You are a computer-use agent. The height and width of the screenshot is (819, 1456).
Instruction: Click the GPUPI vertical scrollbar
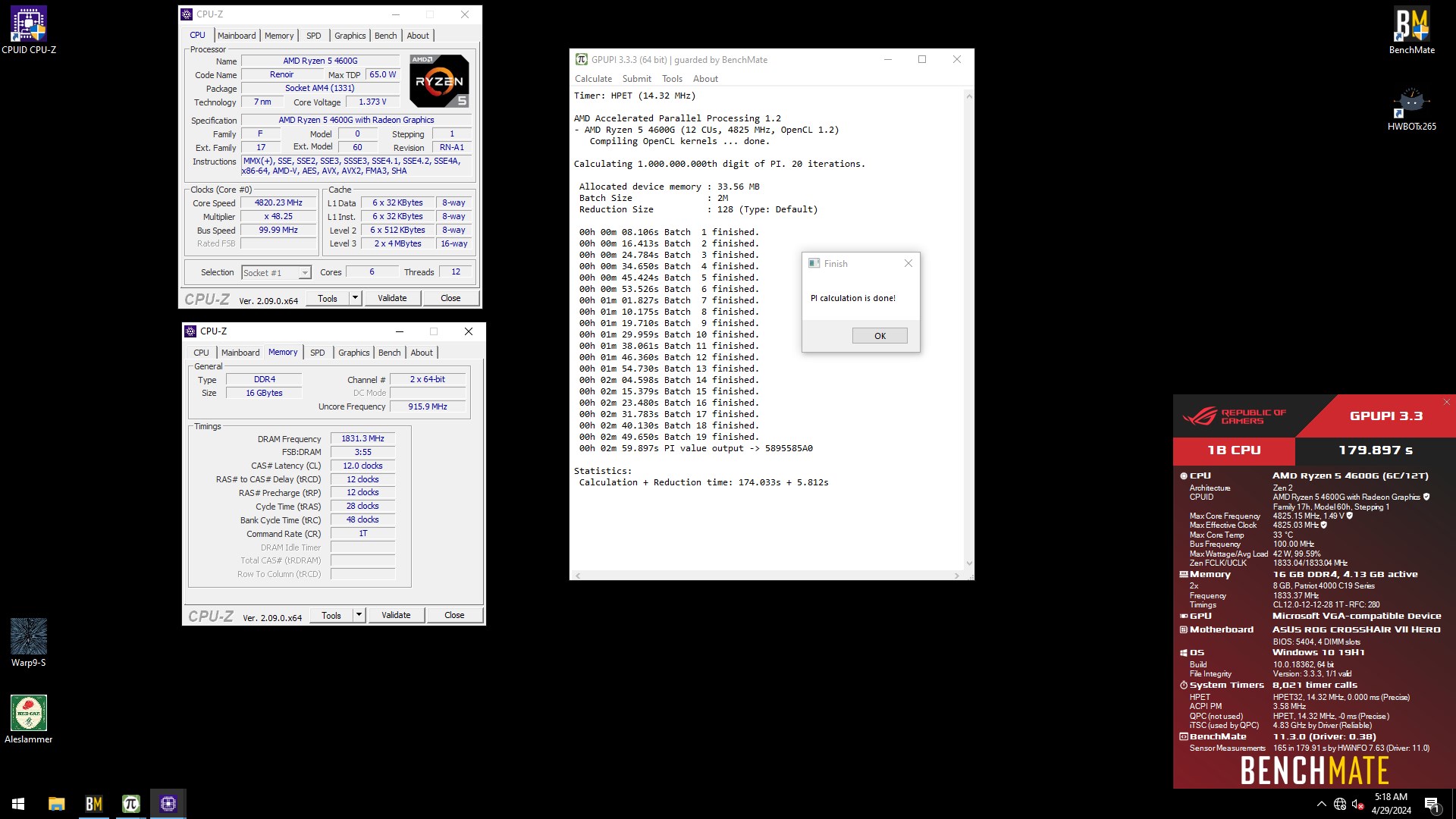[968, 330]
